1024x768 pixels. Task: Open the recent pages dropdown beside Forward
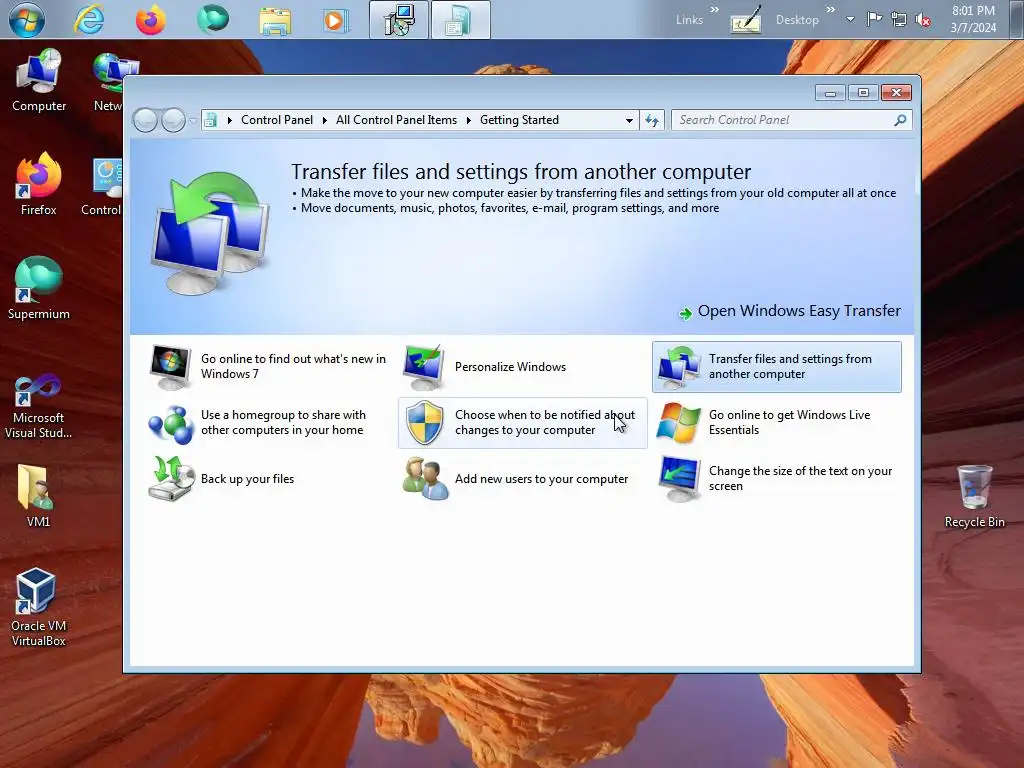[x=193, y=120]
